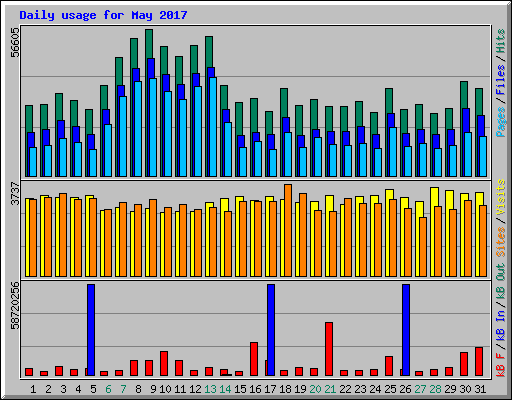The width and height of the screenshot is (512, 400).
Task: Select day label 23 on the axis
Action: coord(360,389)
